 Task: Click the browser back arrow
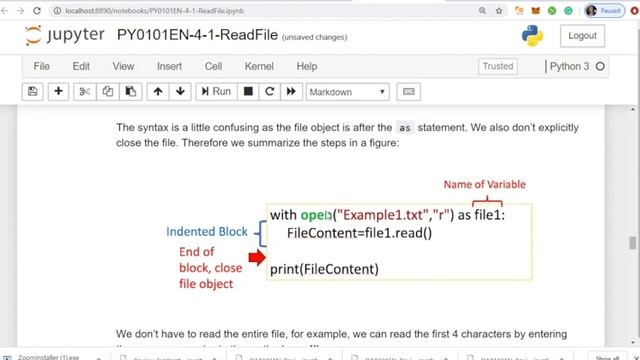point(5,11)
